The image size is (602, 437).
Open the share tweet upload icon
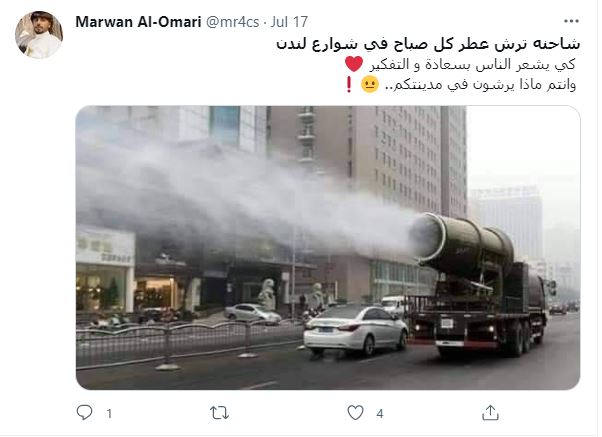[490, 413]
